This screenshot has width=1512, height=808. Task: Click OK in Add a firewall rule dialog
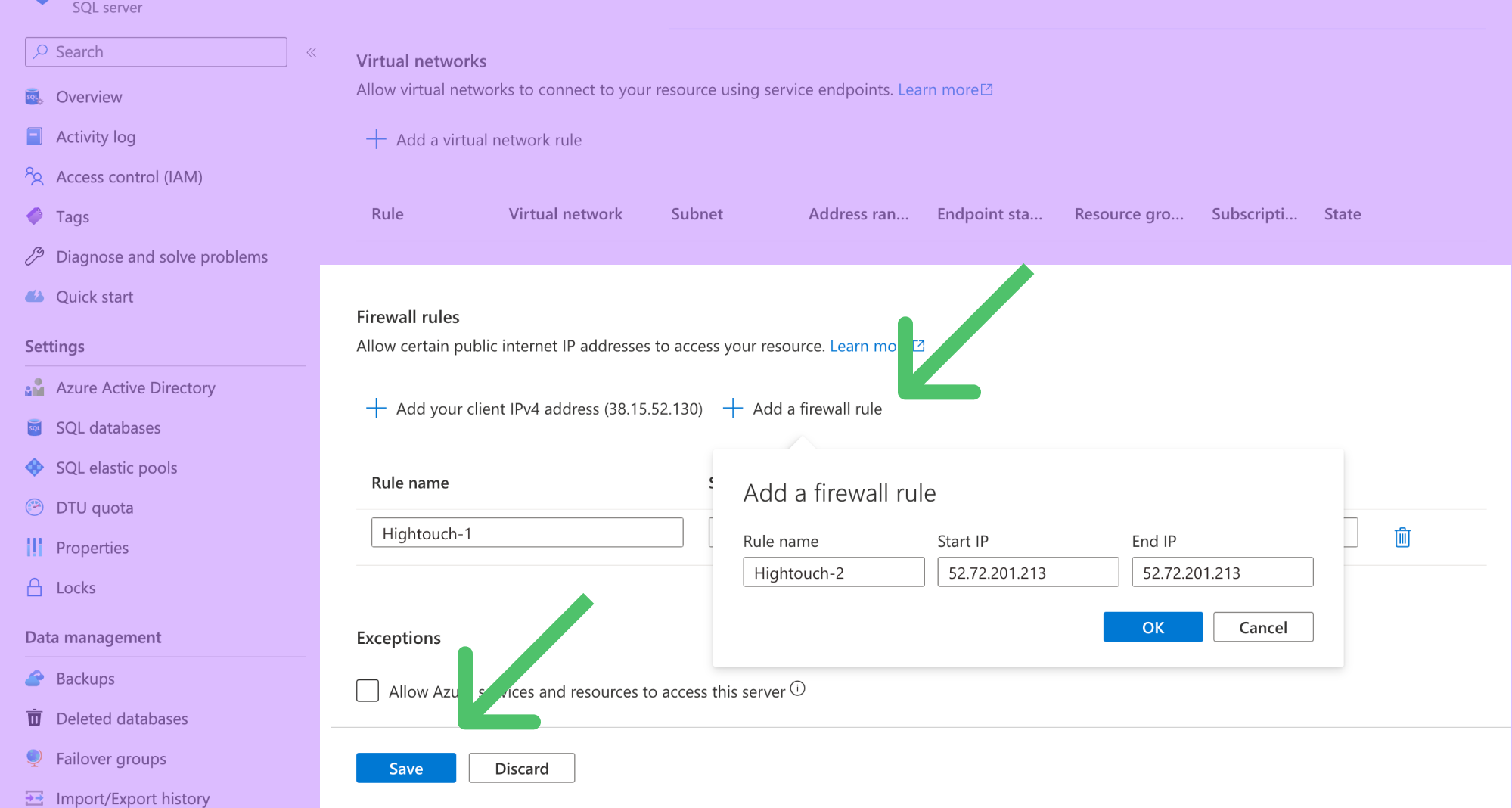[x=1153, y=627]
